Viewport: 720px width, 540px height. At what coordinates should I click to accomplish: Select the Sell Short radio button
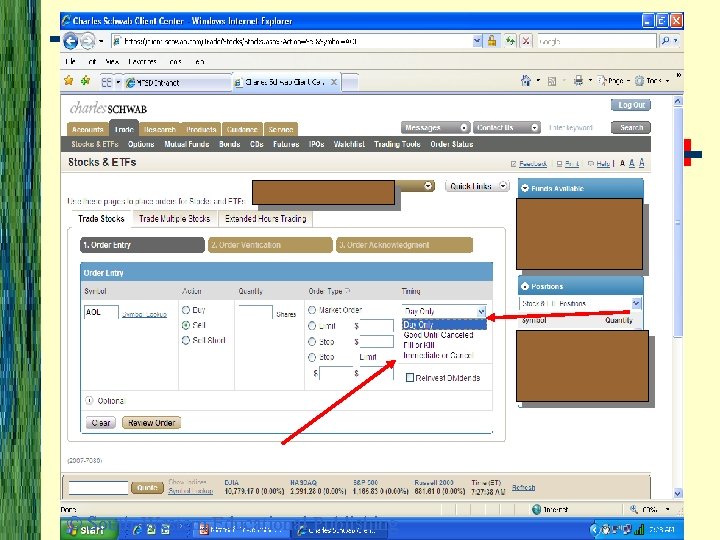click(x=186, y=340)
